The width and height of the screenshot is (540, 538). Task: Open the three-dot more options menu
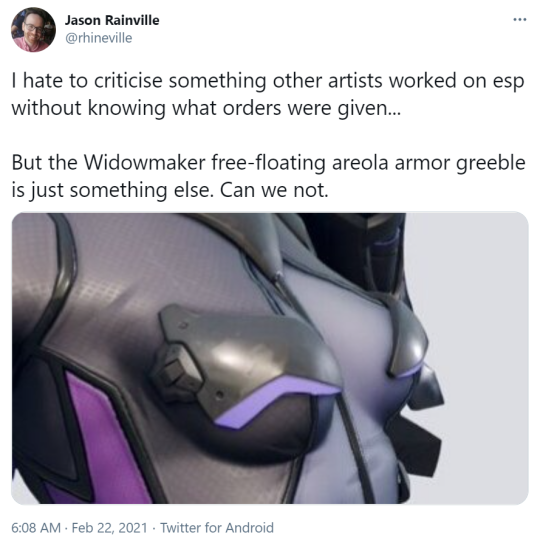click(x=520, y=20)
